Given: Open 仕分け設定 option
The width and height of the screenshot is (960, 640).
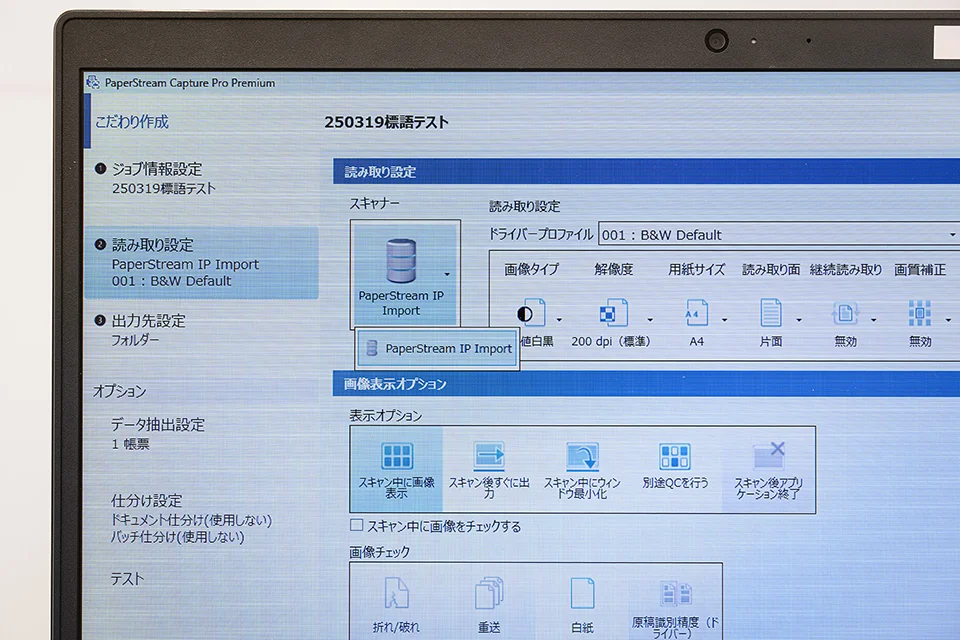Looking at the screenshot, I should pyautogui.click(x=146, y=501).
